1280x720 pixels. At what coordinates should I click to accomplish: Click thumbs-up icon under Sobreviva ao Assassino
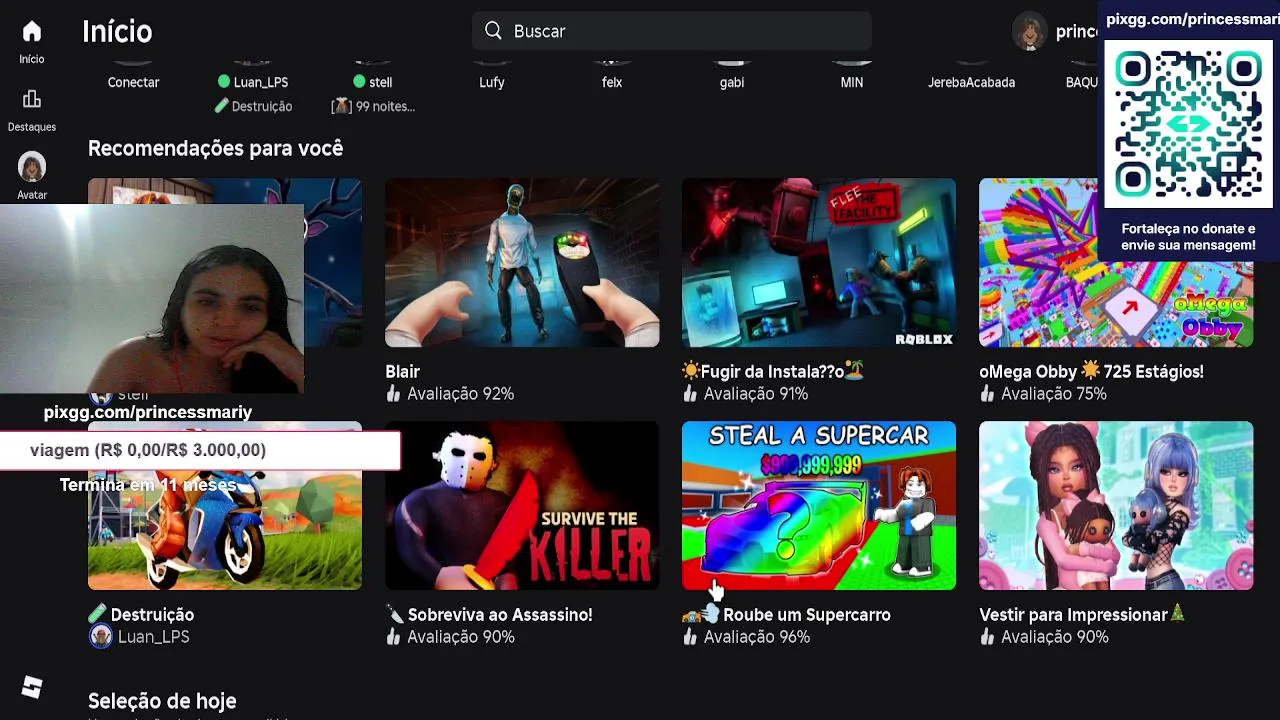(393, 637)
